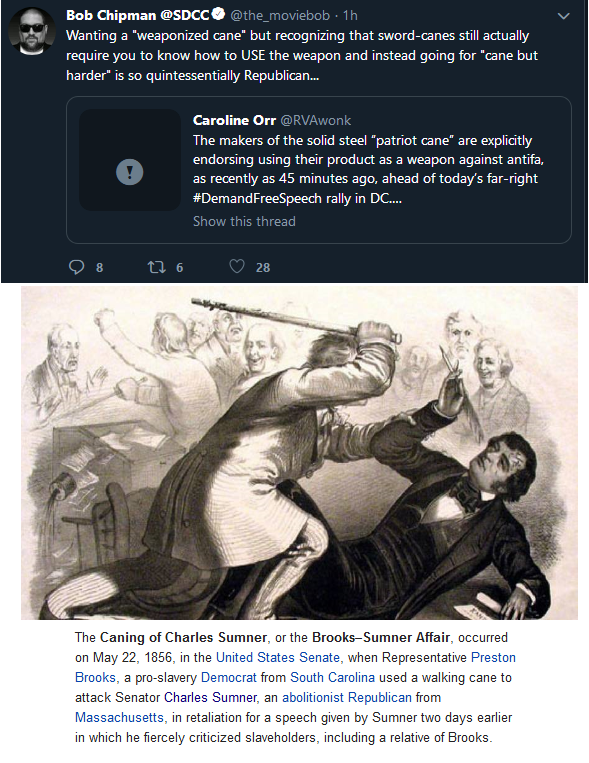Open the Massachusetts link

pos(119,717)
